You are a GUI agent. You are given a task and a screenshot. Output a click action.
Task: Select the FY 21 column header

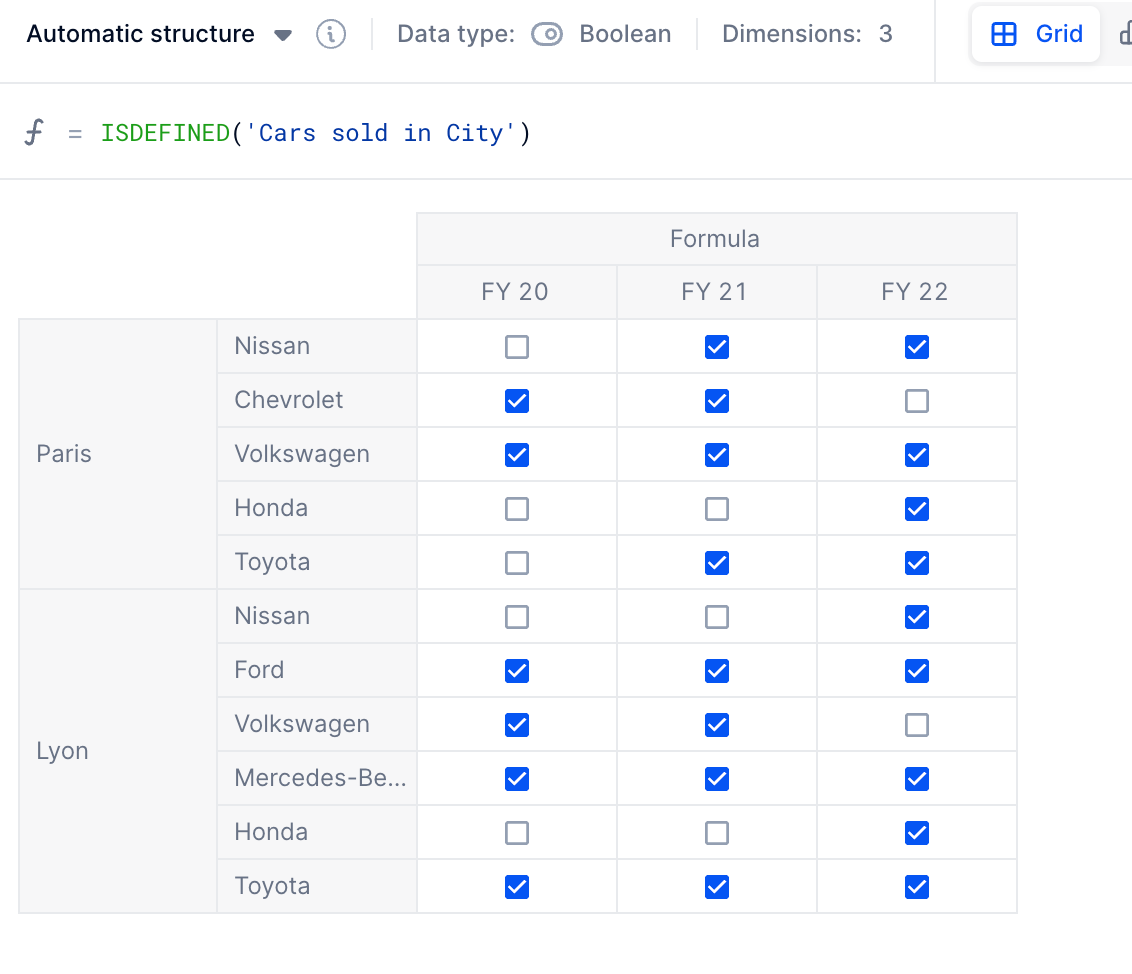tap(716, 292)
